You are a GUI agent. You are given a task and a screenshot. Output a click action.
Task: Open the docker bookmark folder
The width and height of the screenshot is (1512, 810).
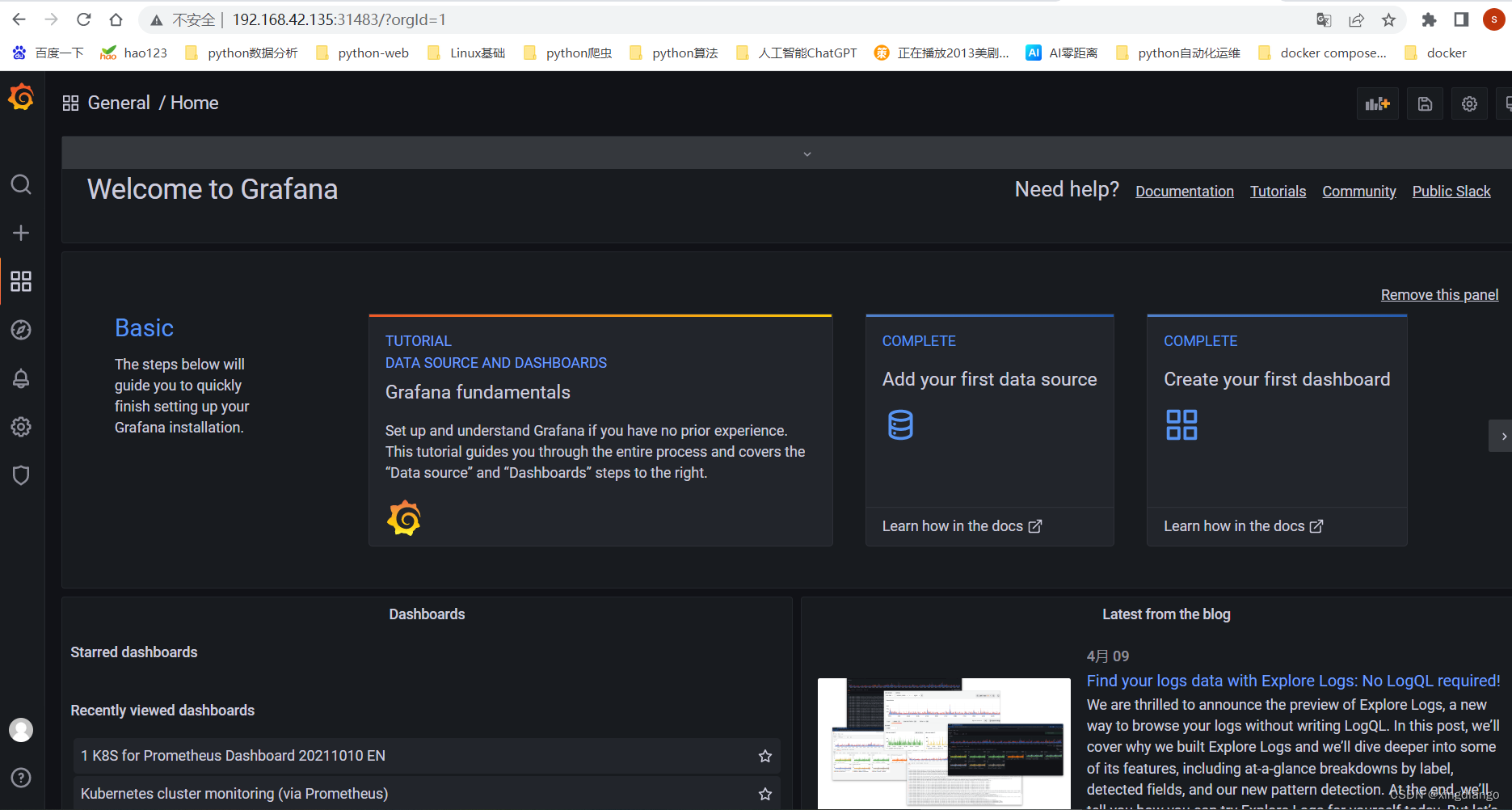pyautogui.click(x=1435, y=53)
